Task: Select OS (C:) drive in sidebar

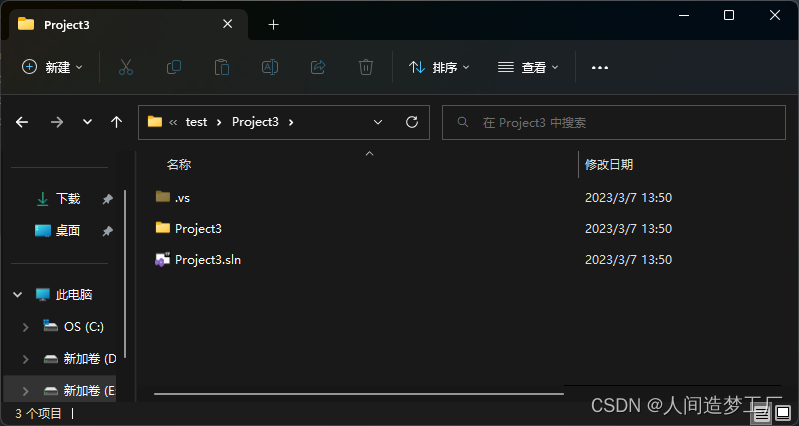Action: 84,327
